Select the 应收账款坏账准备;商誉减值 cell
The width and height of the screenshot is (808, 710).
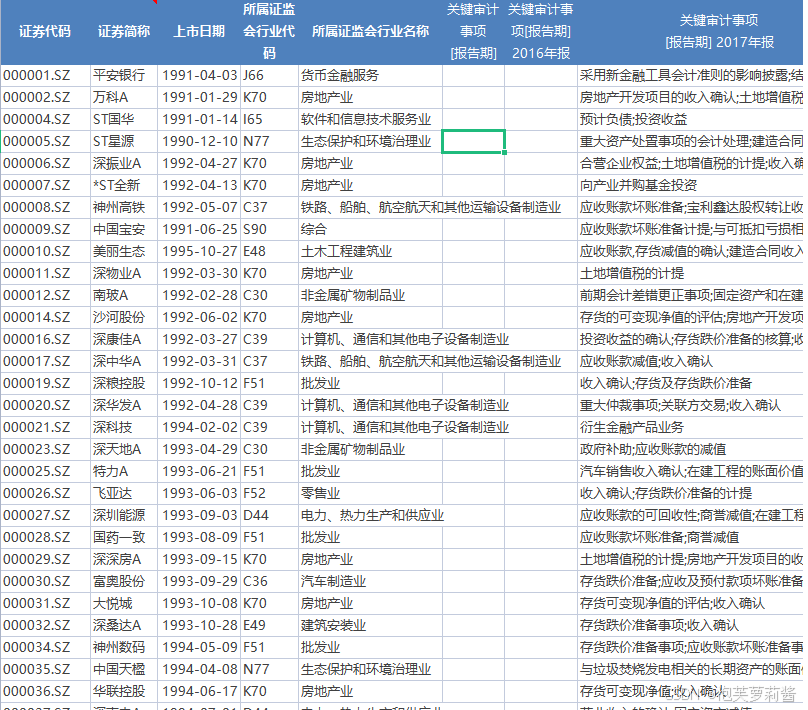click(x=690, y=537)
